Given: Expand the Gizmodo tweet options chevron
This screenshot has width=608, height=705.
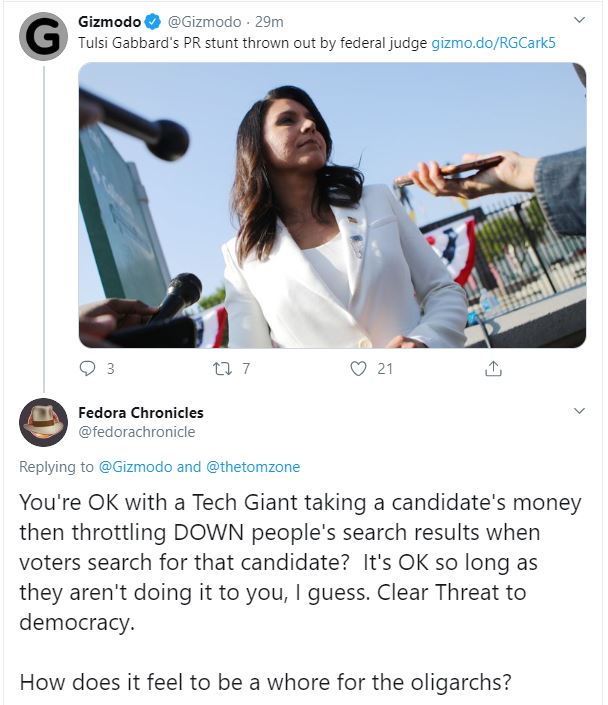Looking at the screenshot, I should pyautogui.click(x=579, y=20).
